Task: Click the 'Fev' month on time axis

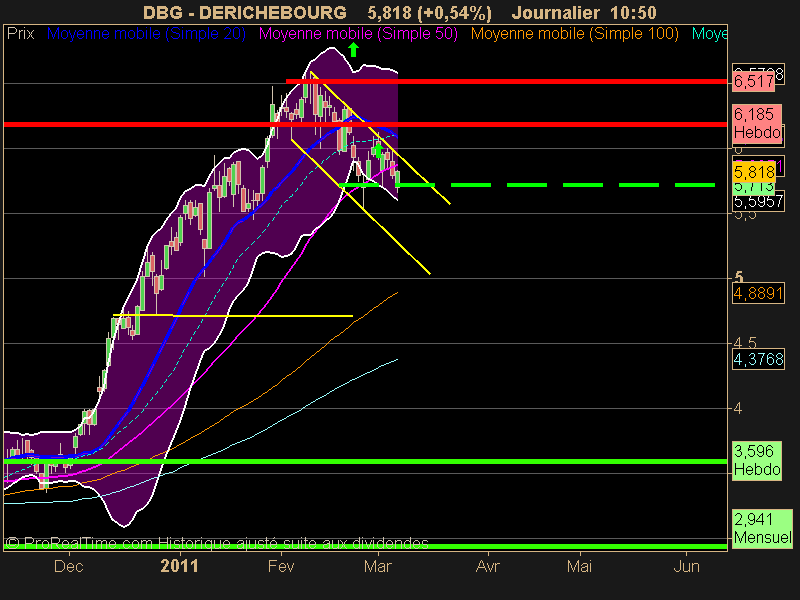Action: click(281, 566)
